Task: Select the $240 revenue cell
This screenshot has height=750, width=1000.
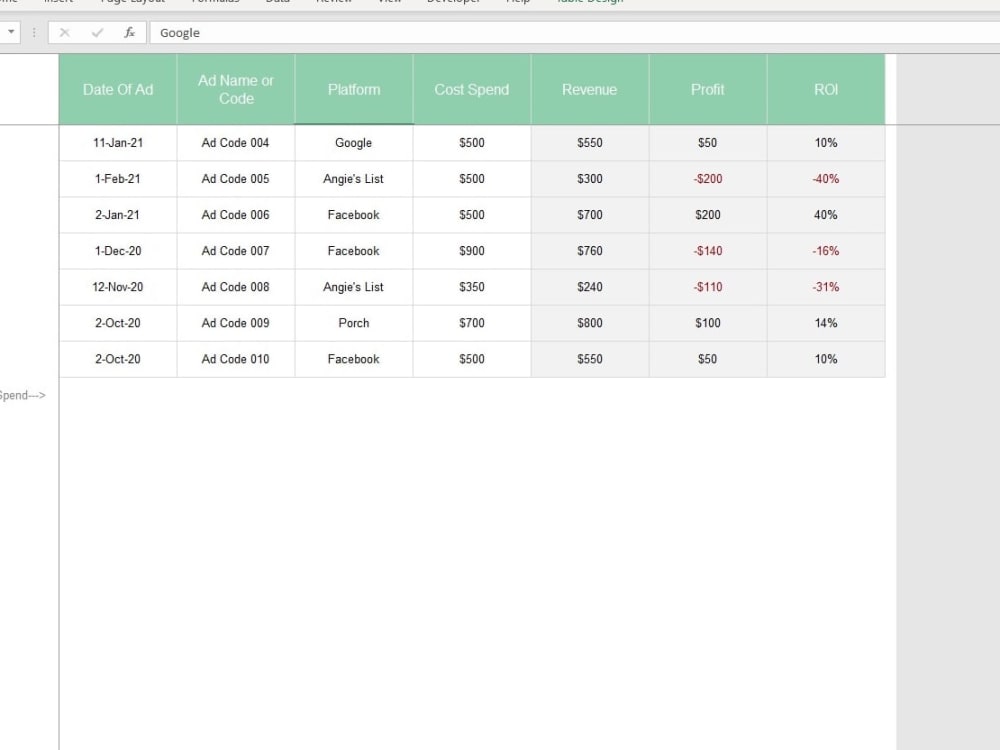Action: [590, 287]
